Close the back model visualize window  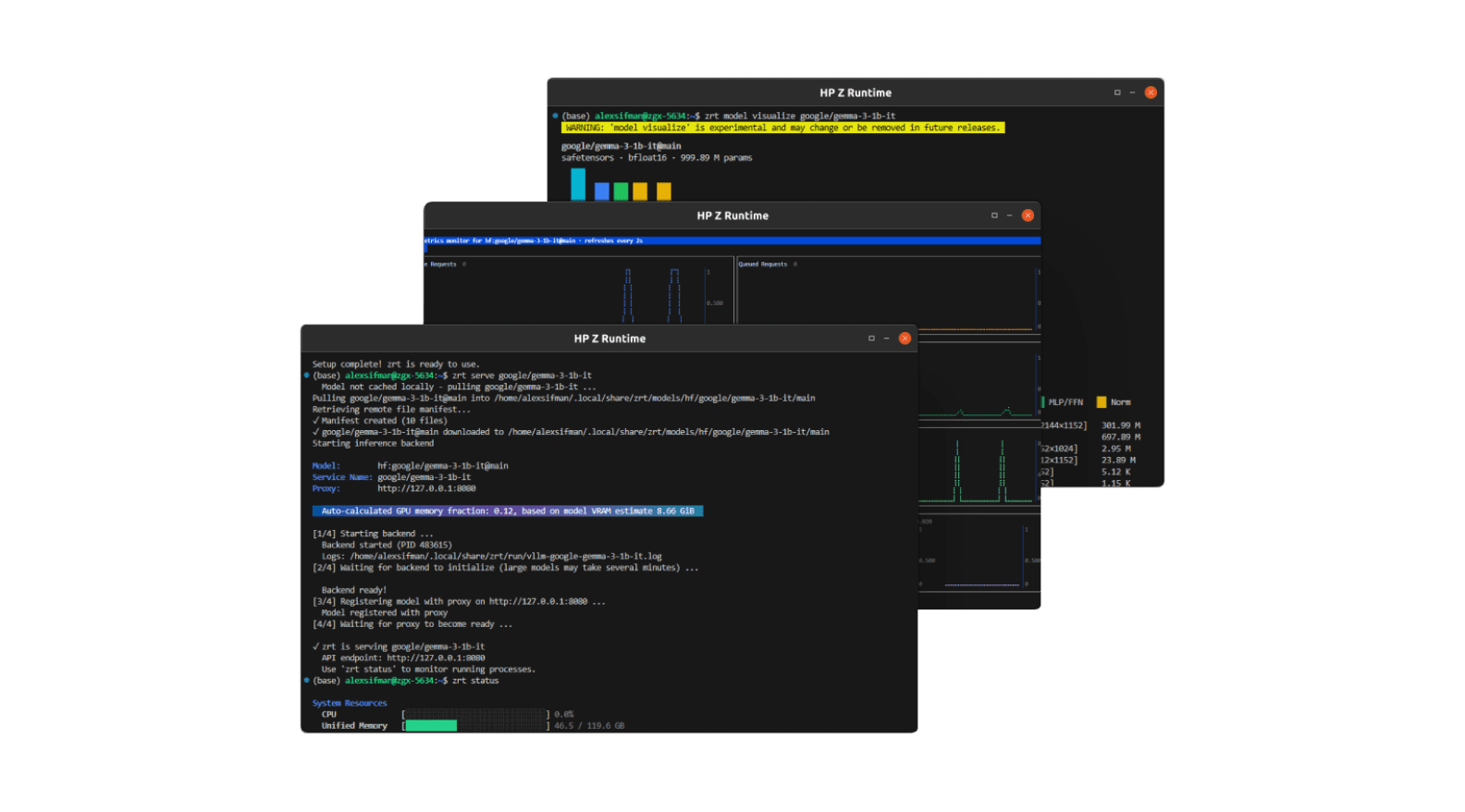(x=1151, y=92)
